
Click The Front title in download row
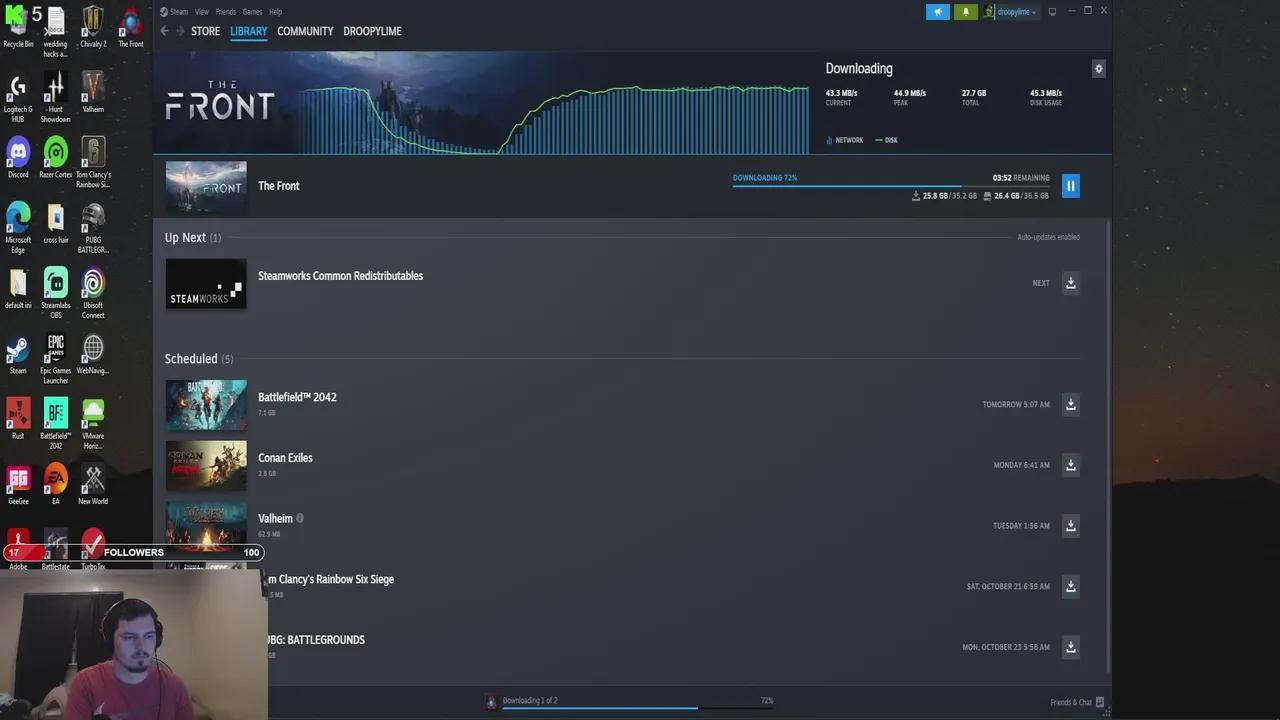tap(278, 186)
